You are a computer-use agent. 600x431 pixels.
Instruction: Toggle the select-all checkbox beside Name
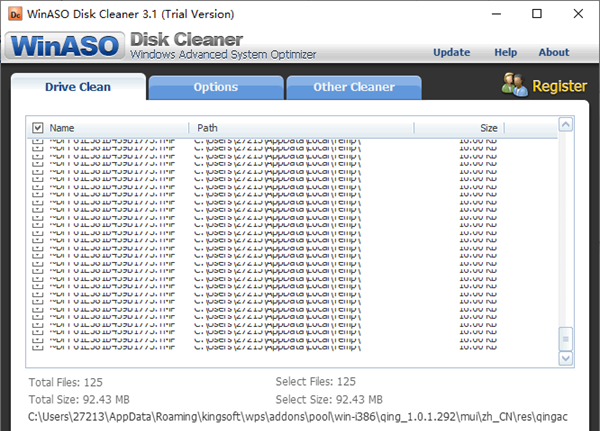coord(38,127)
